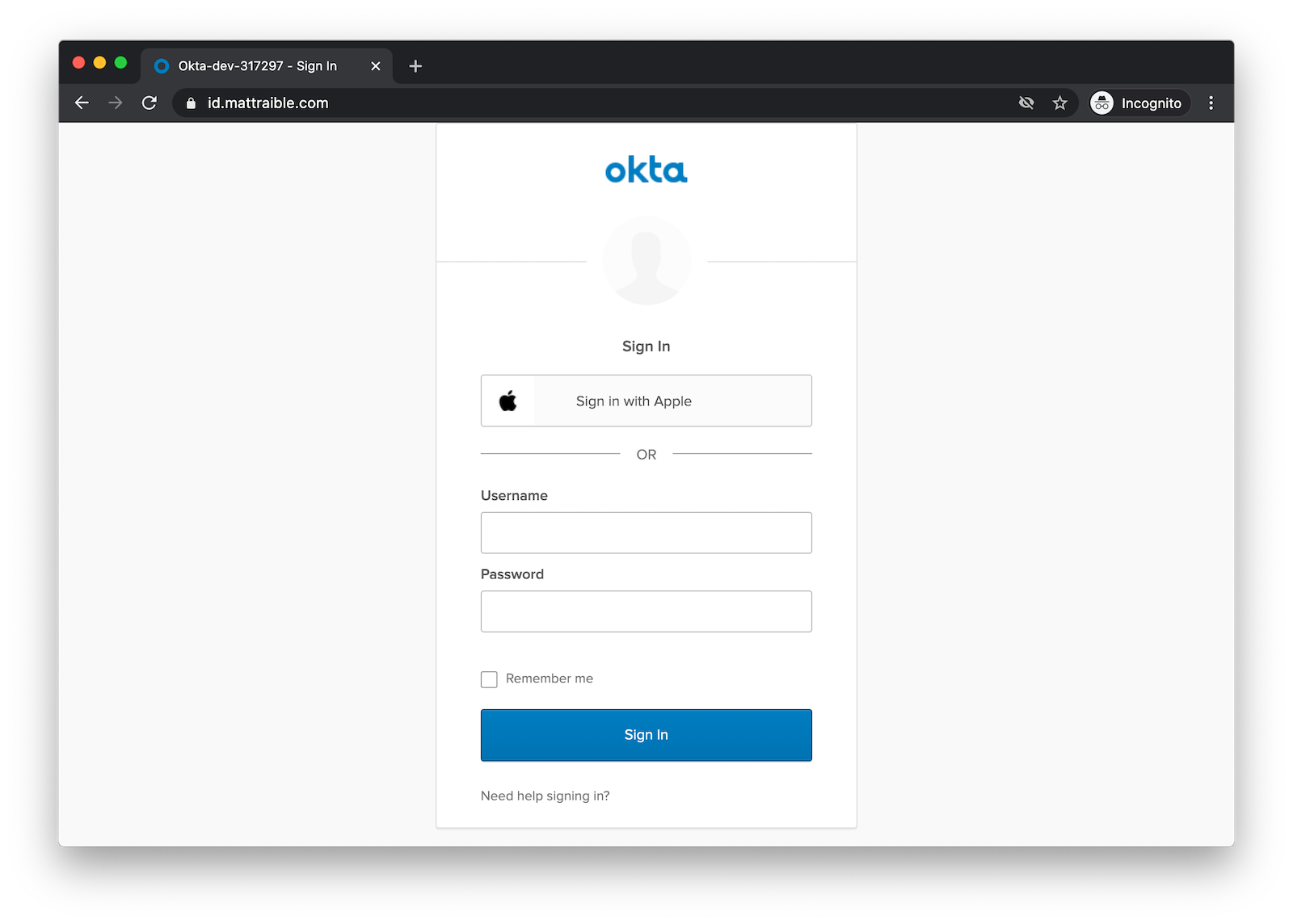Open a new browser tab
The width and height of the screenshot is (1293, 924).
click(415, 66)
